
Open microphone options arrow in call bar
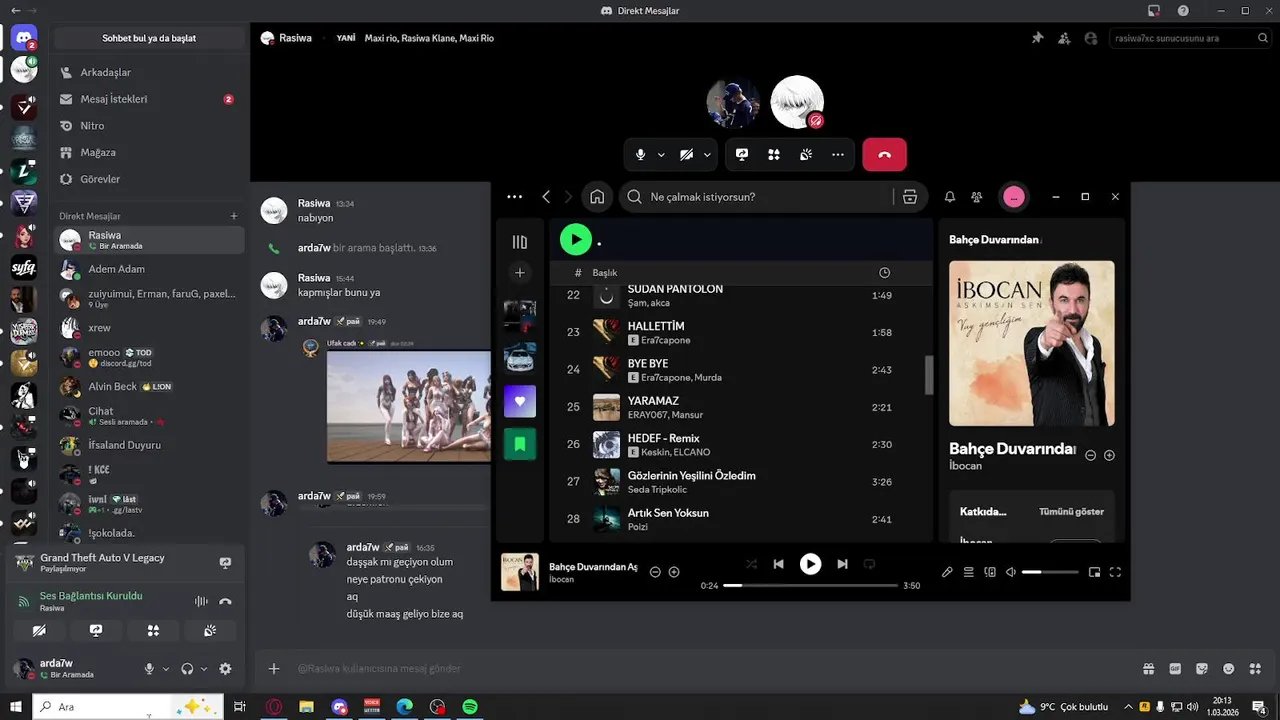[661, 155]
